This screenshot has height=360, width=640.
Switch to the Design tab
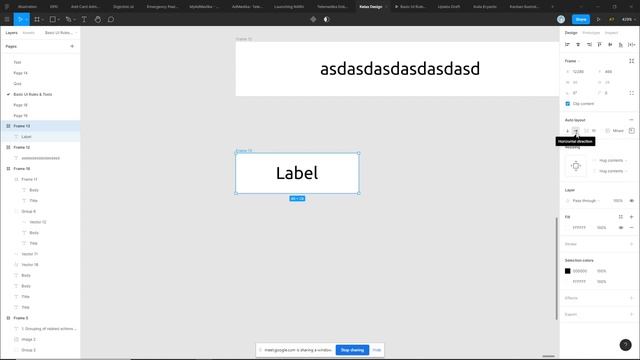(571, 33)
